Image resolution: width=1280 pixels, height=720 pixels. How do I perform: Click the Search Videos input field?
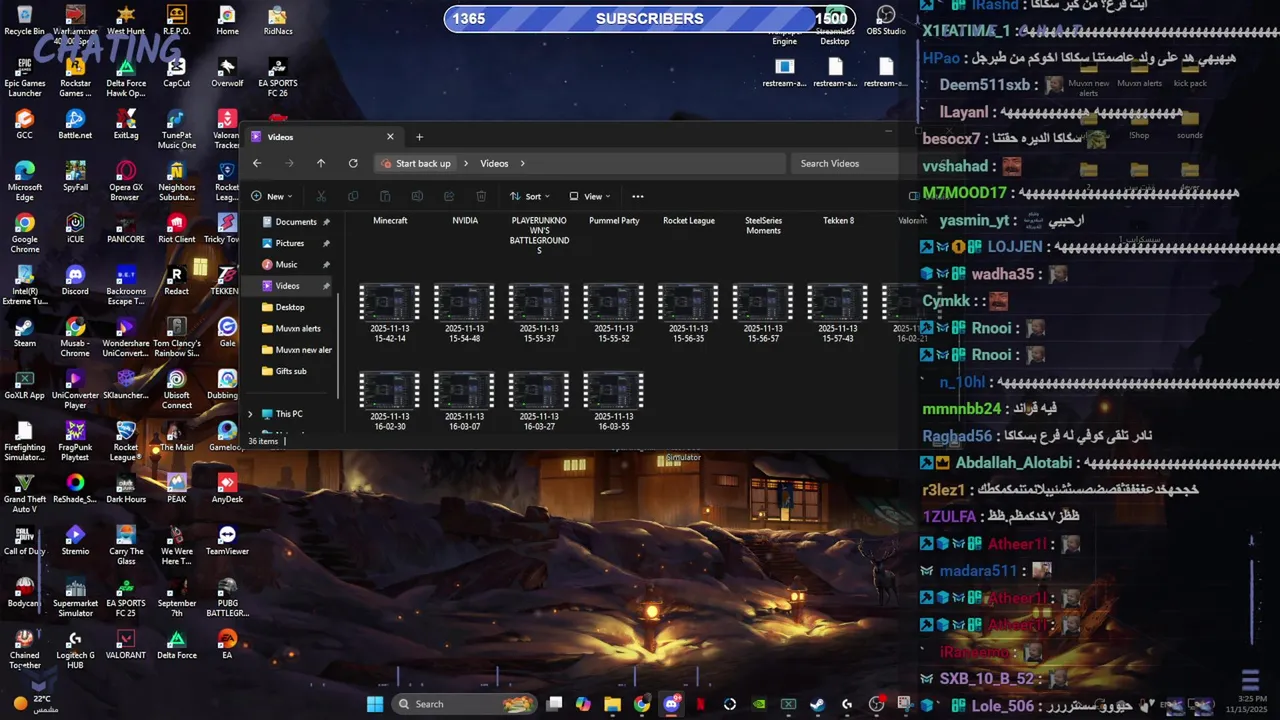click(x=846, y=163)
